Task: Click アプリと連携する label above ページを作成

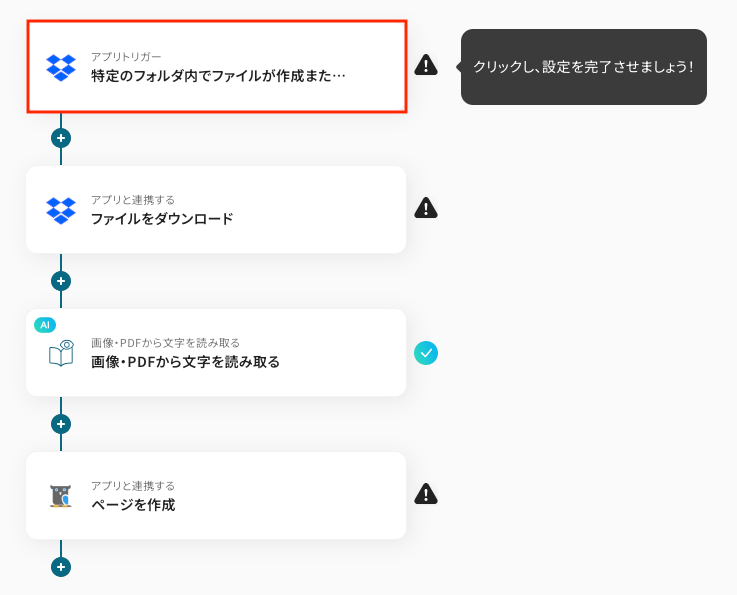Action: click(x=133, y=486)
